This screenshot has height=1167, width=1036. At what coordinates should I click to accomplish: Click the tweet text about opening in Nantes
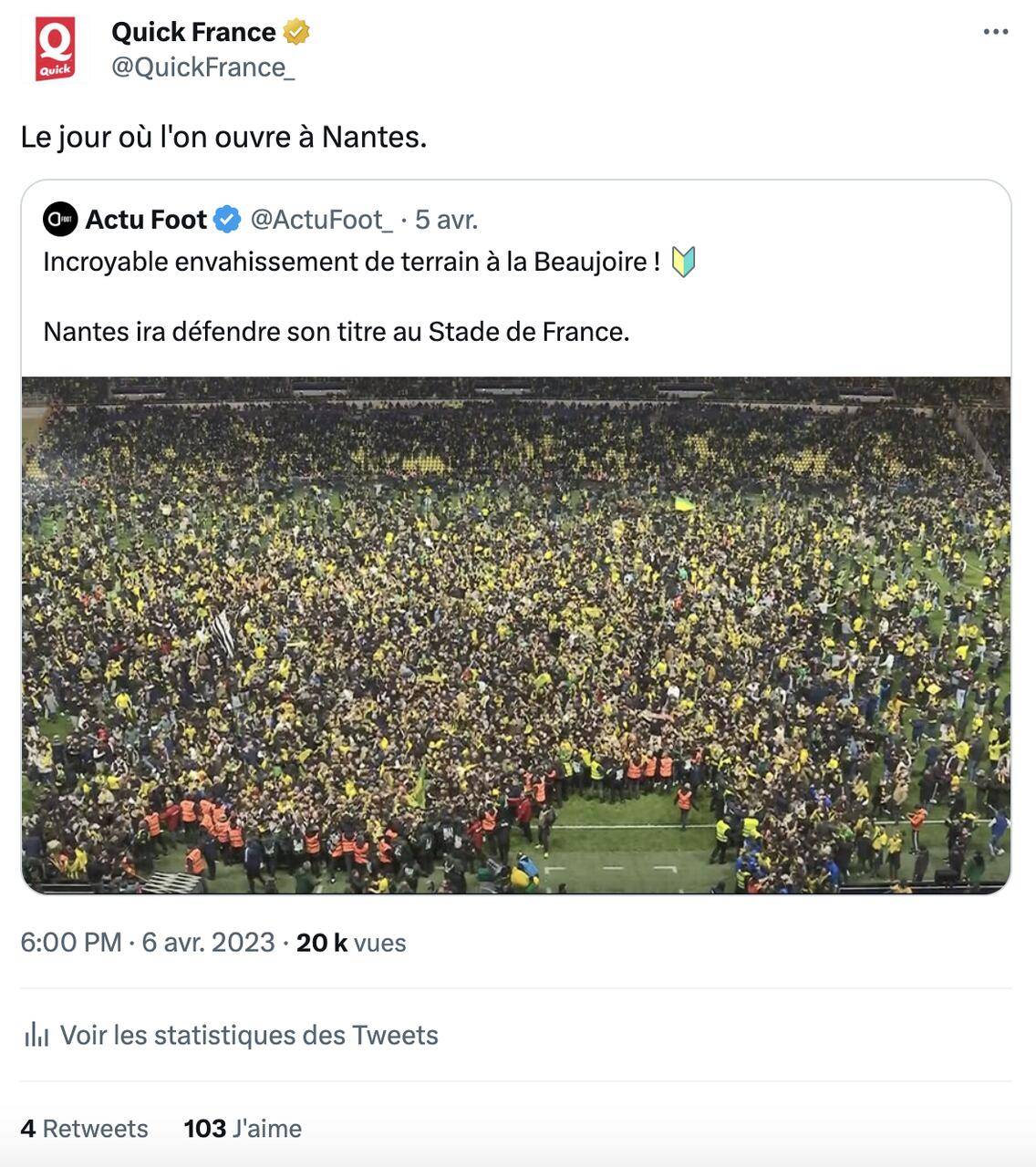coord(223,137)
